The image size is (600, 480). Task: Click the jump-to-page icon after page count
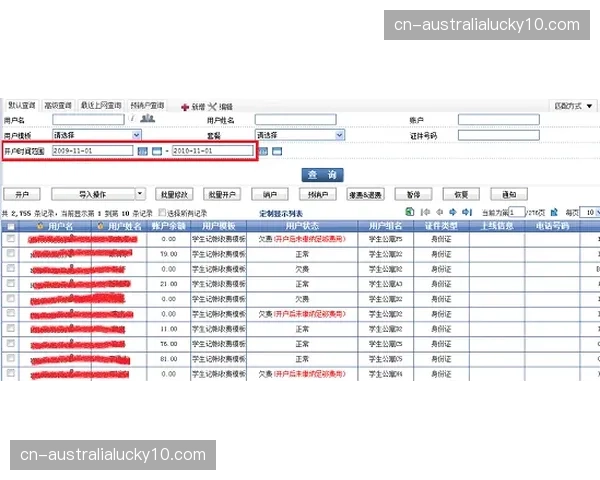[x=554, y=212]
